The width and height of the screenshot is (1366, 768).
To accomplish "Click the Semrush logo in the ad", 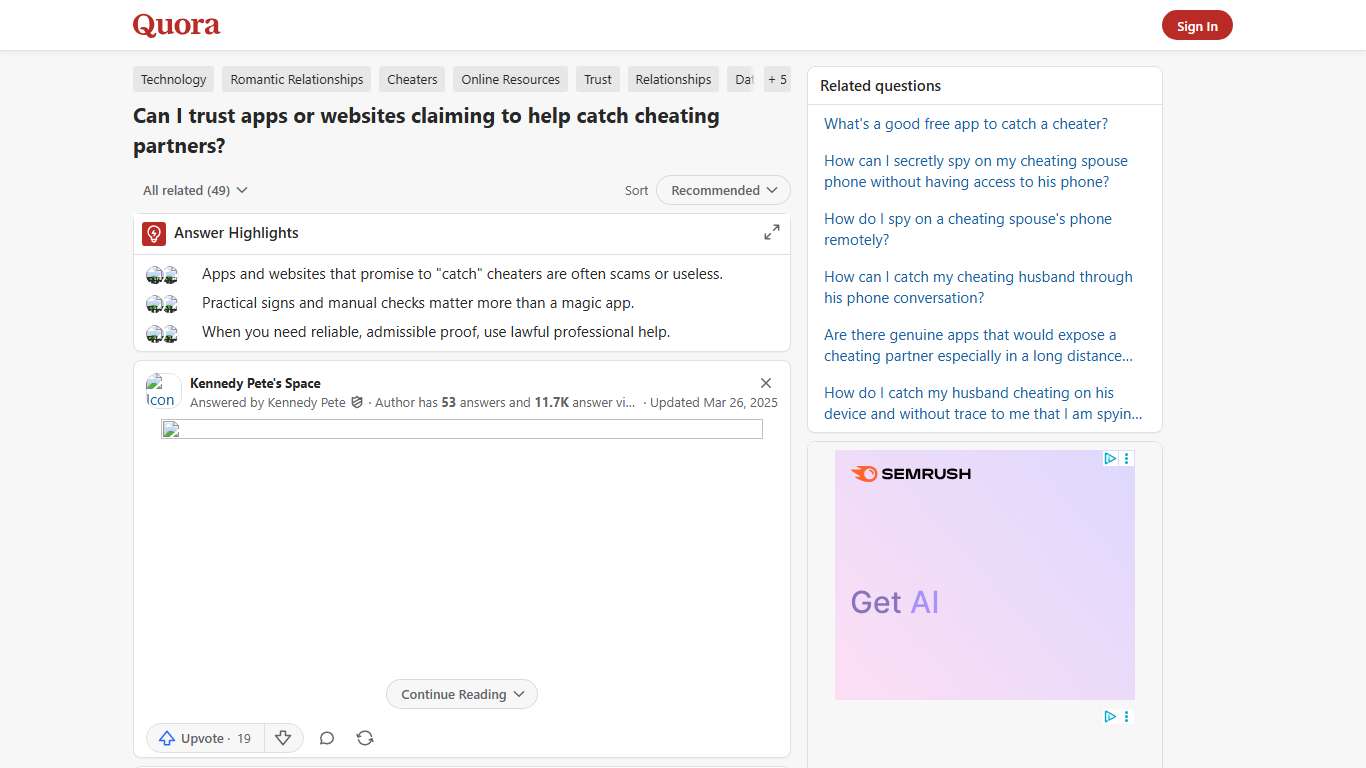I will [910, 473].
